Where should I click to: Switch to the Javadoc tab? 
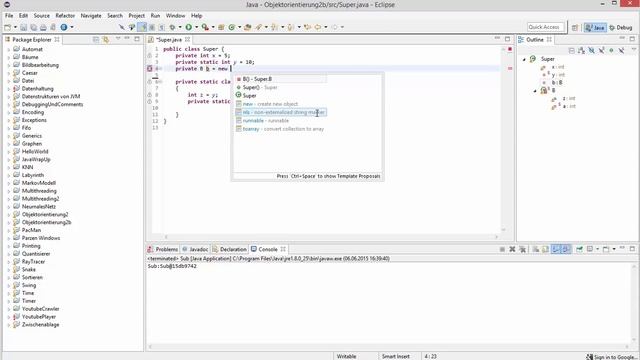196,249
